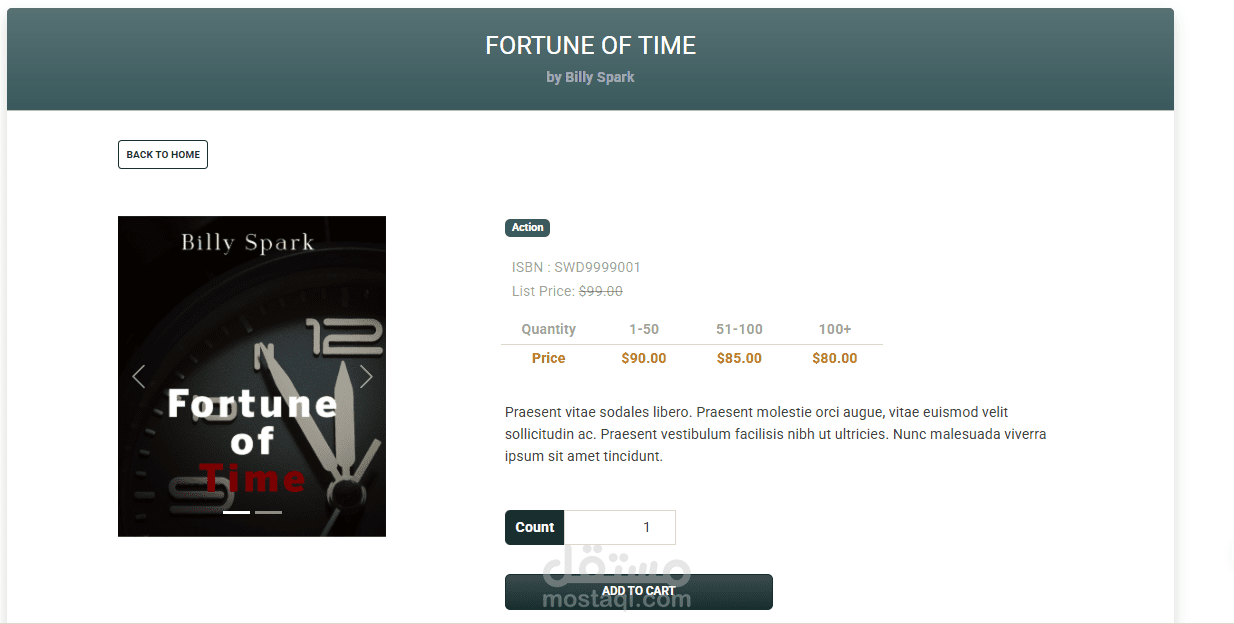Click the Count quantity input field
Viewport: 1234px width, 624px height.
620,527
